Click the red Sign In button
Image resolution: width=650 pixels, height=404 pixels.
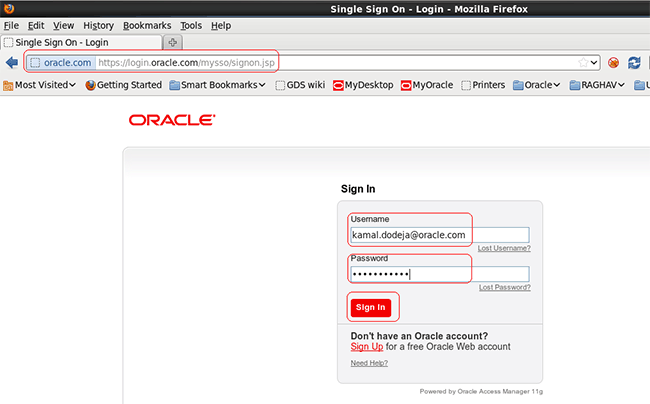[371, 307]
